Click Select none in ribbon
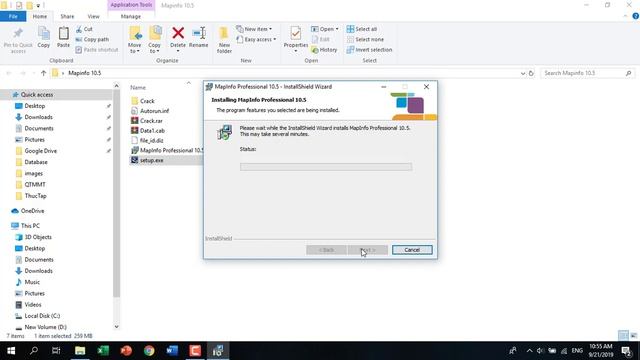The image size is (640, 360). (x=365, y=39)
